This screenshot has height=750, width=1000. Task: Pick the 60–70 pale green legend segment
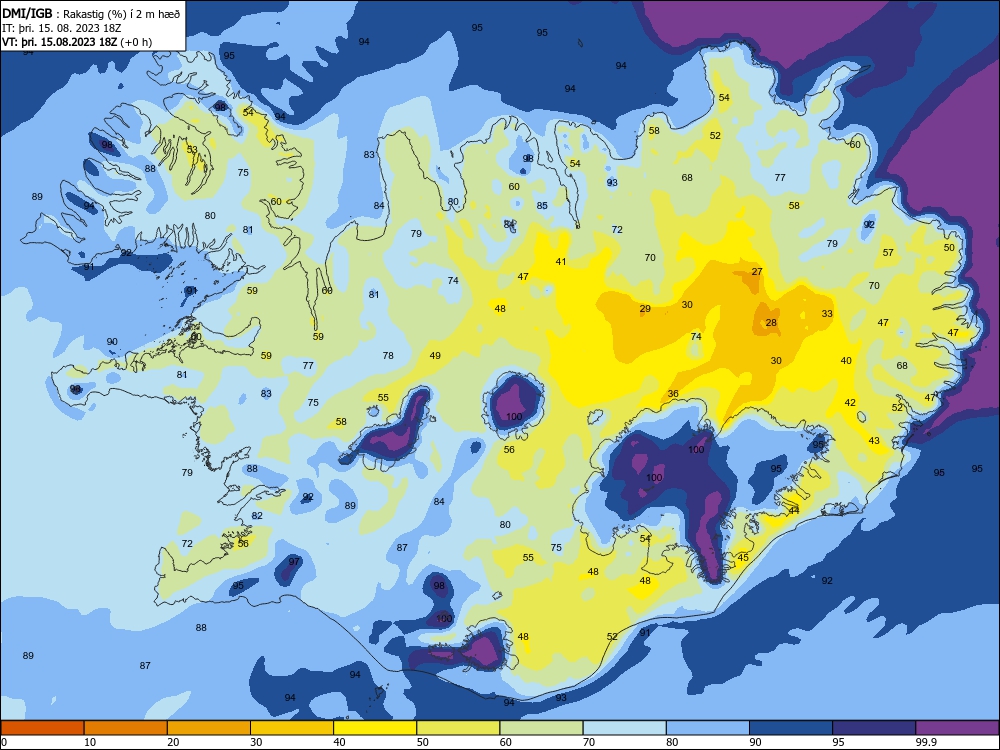(x=541, y=728)
